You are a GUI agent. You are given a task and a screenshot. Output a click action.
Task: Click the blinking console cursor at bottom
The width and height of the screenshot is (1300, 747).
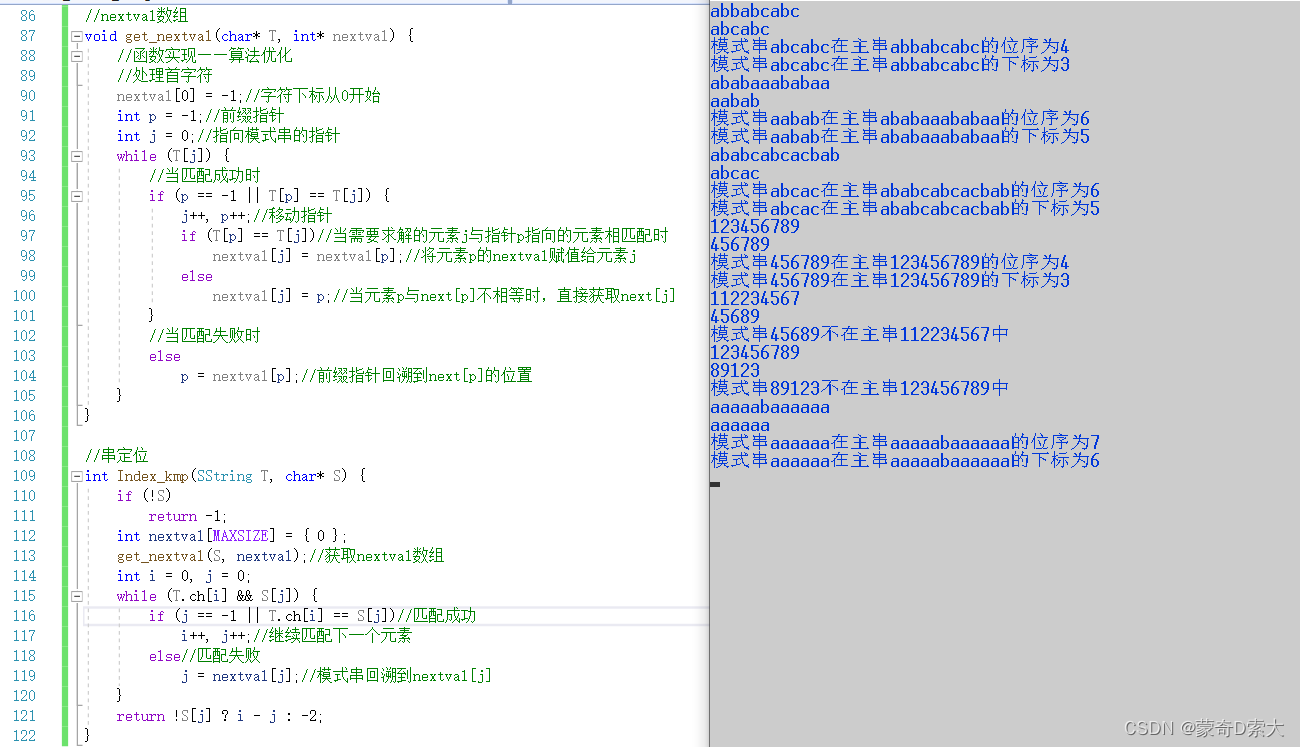(715, 484)
